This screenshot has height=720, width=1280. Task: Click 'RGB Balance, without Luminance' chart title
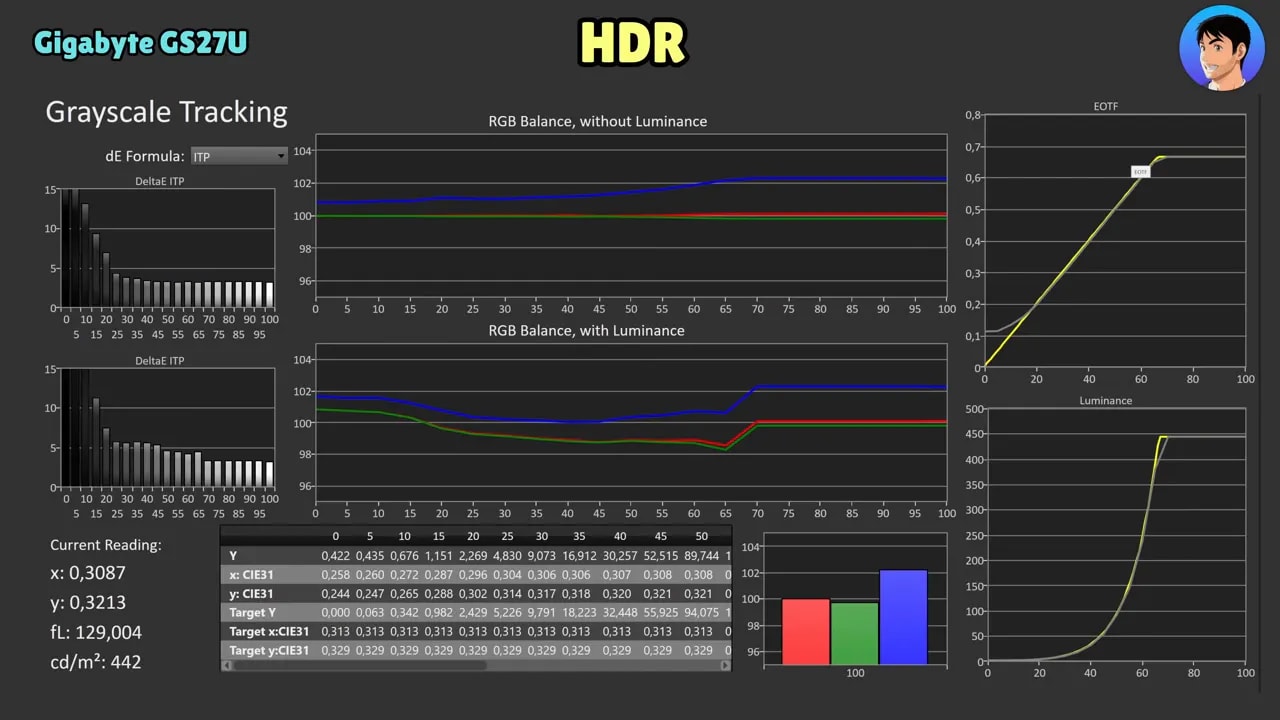(598, 121)
